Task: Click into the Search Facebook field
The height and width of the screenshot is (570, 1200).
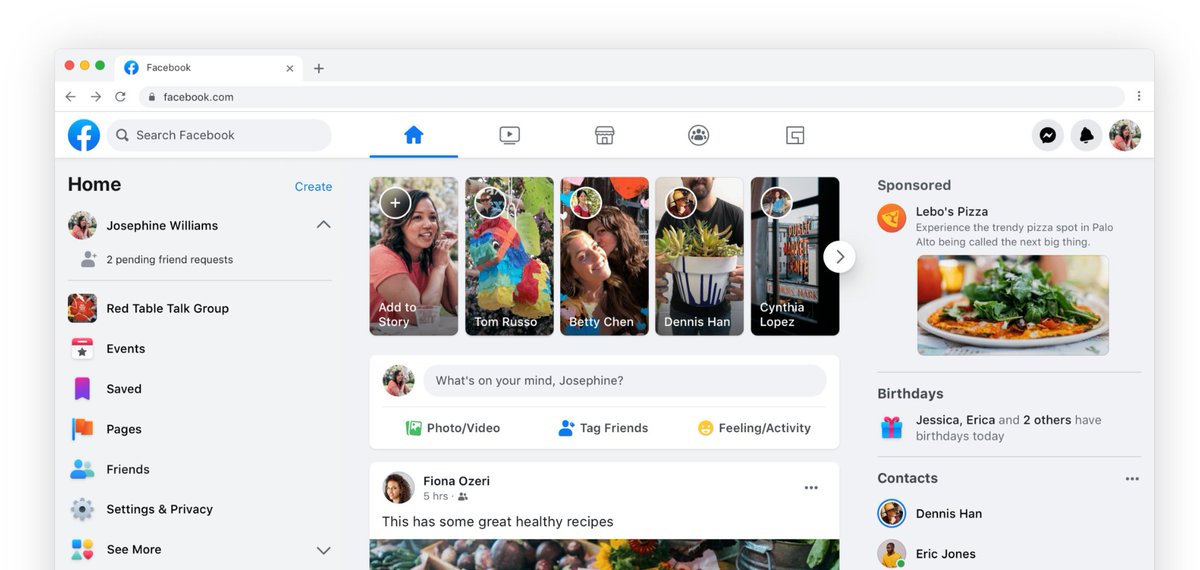Action: (x=219, y=135)
